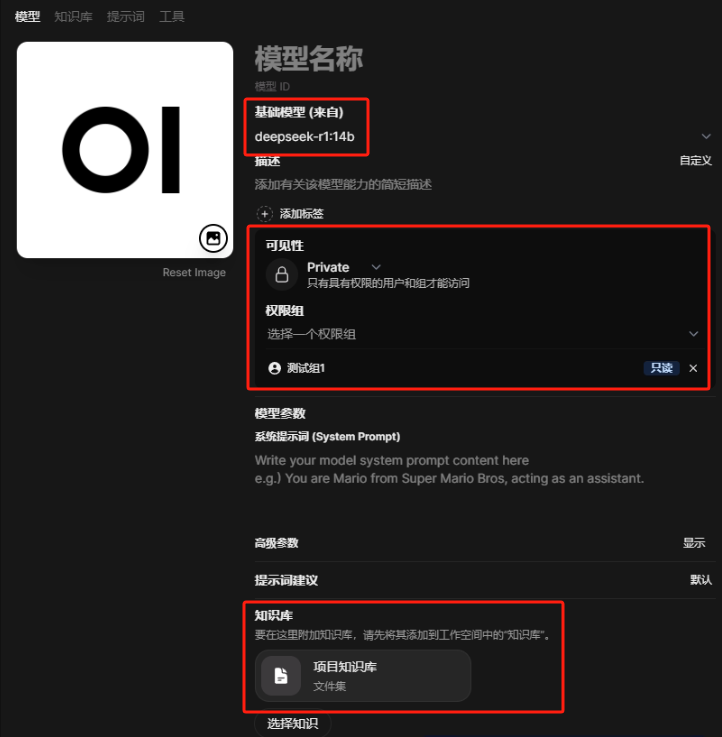The width and height of the screenshot is (722, 737).
Task: Click the 选择知识 button
Action: 293,723
